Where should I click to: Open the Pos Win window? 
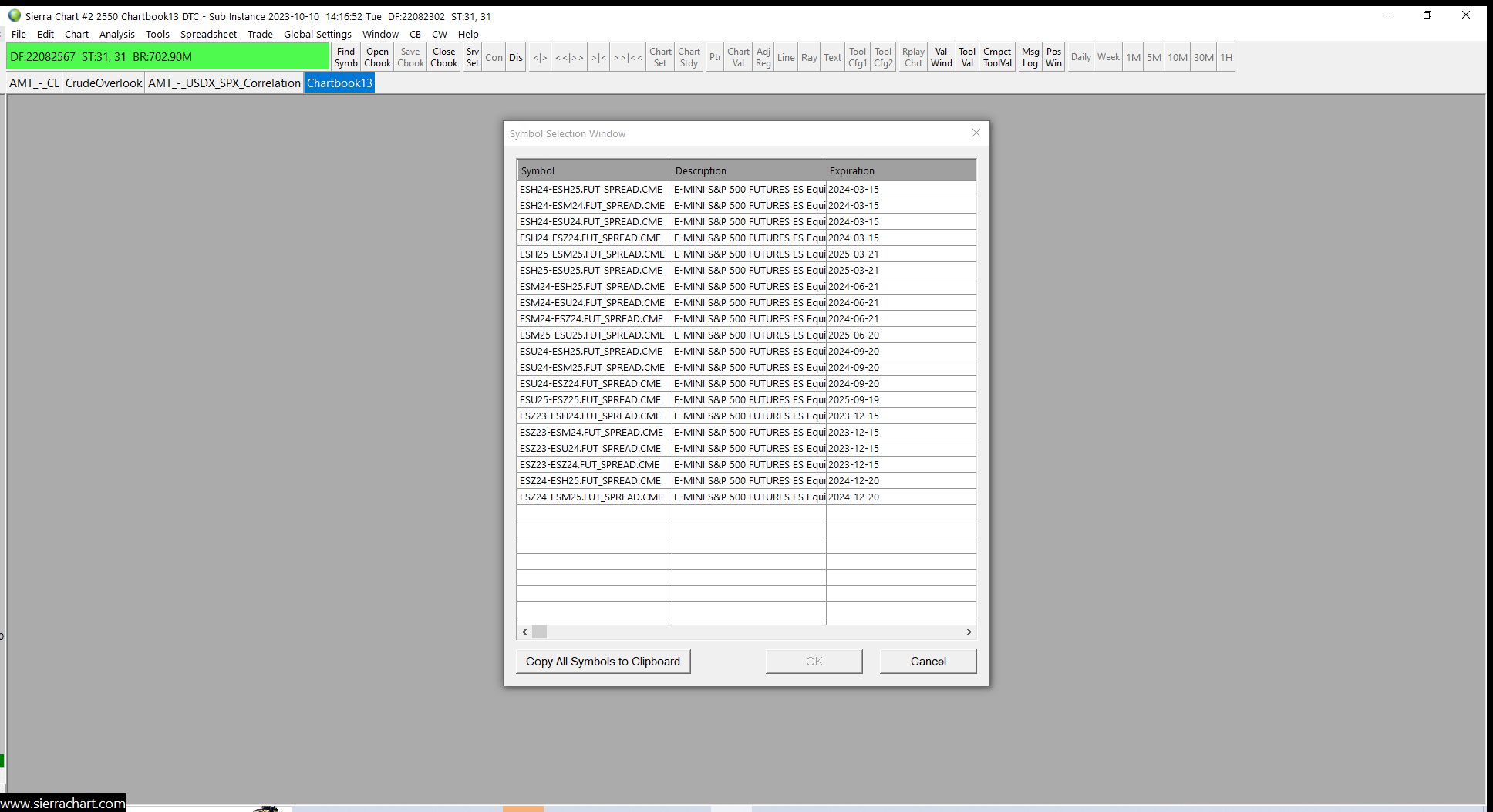(x=1054, y=57)
